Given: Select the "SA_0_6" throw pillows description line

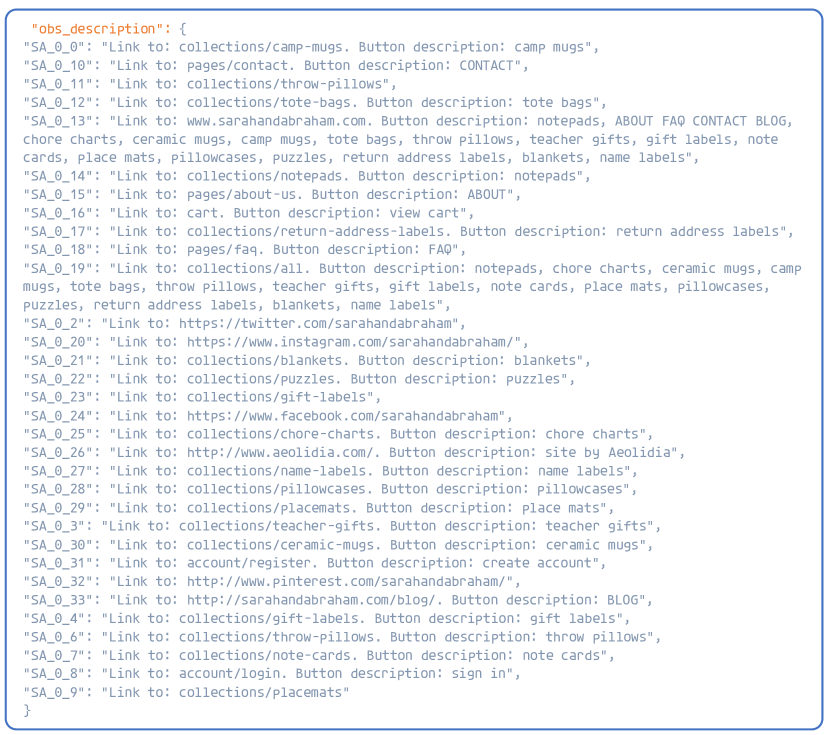Looking at the screenshot, I should 342,638.
